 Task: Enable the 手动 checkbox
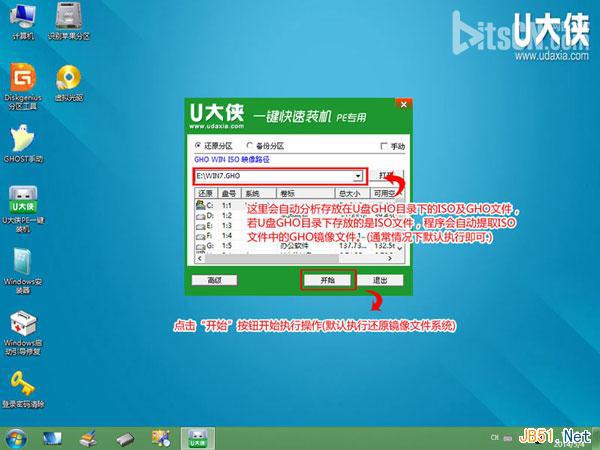384,146
